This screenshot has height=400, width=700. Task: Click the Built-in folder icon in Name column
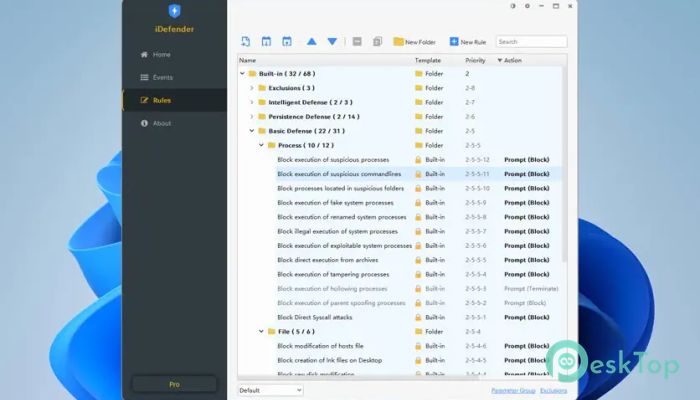point(252,73)
